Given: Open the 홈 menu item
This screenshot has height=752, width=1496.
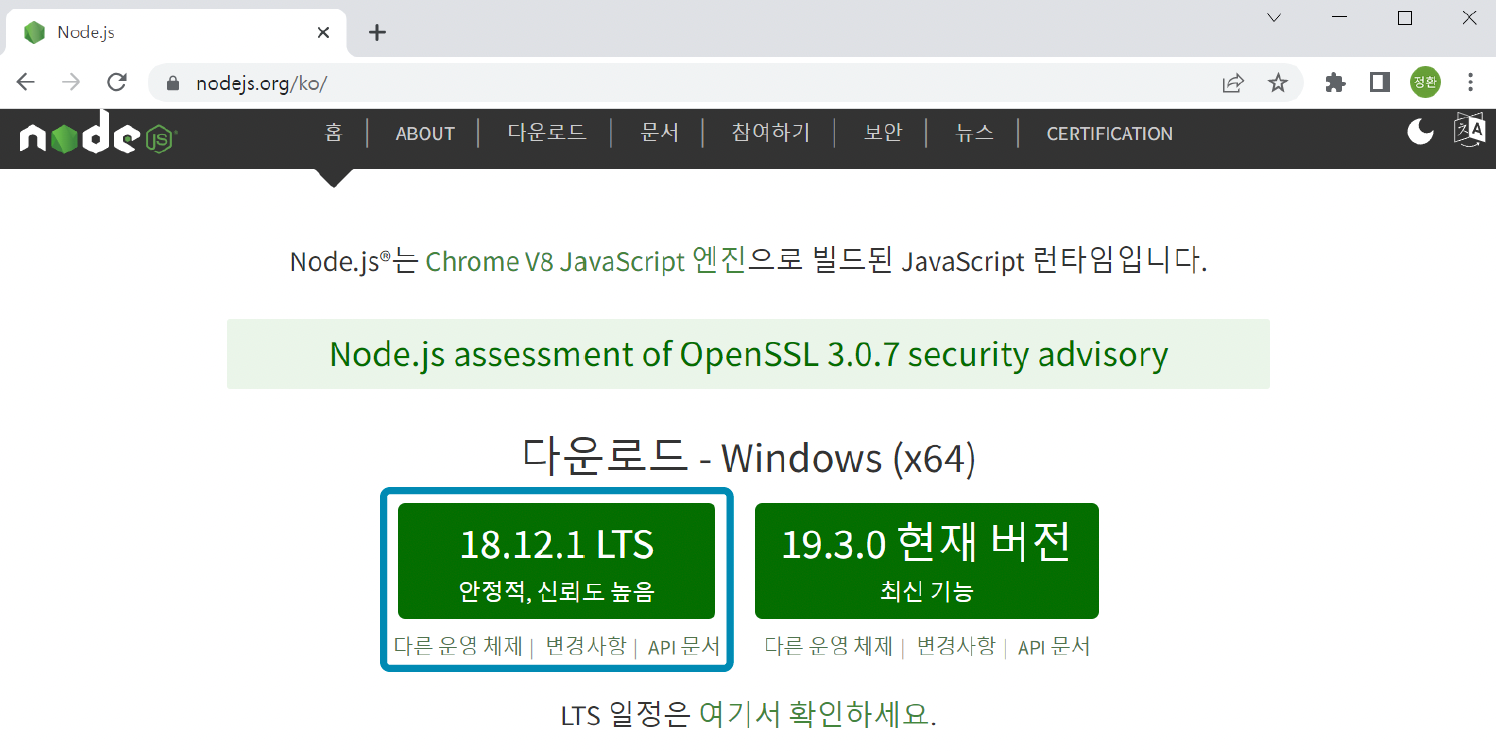Looking at the screenshot, I should tap(334, 133).
